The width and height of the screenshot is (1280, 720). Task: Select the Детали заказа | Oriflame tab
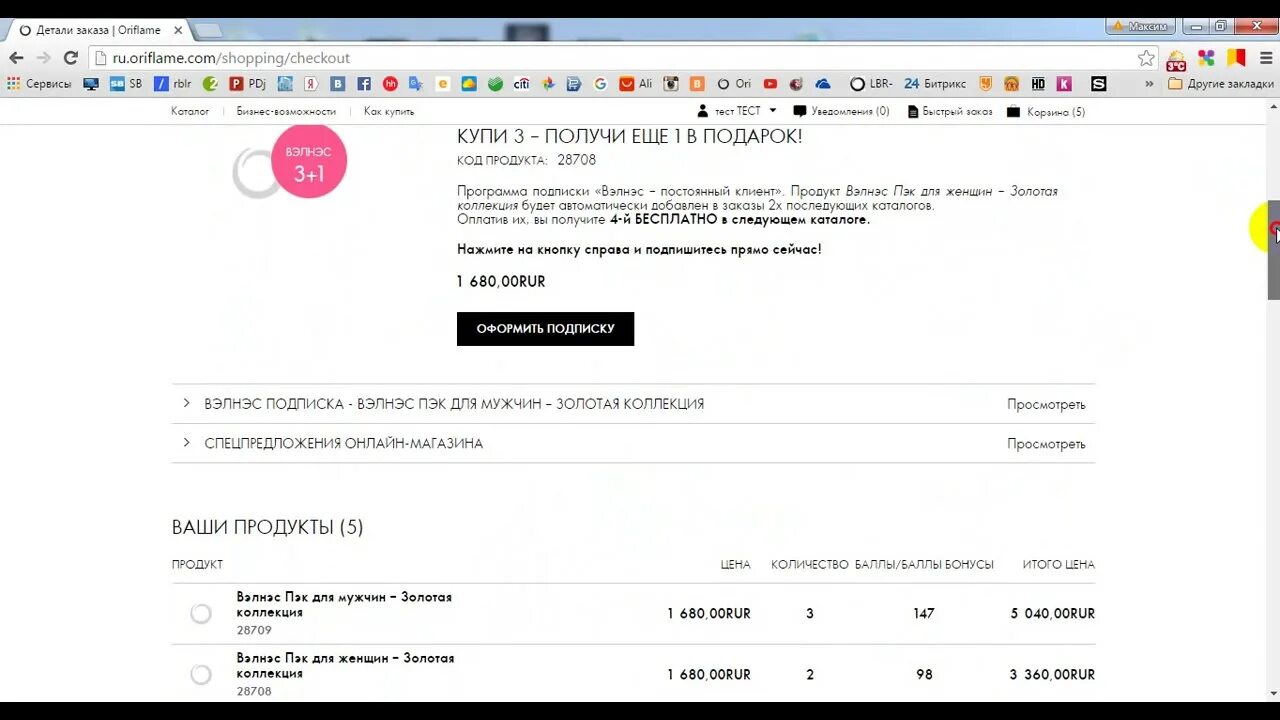click(x=98, y=30)
